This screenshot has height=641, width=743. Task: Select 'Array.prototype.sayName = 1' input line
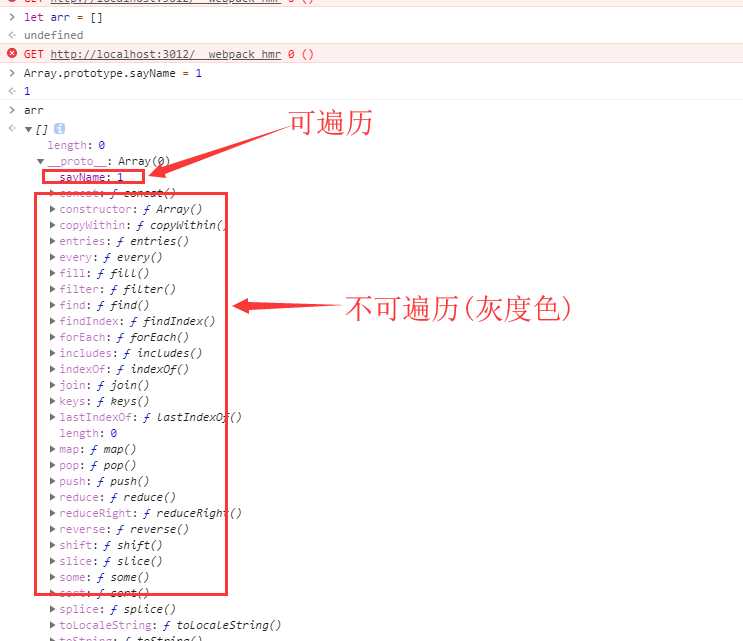(x=113, y=73)
